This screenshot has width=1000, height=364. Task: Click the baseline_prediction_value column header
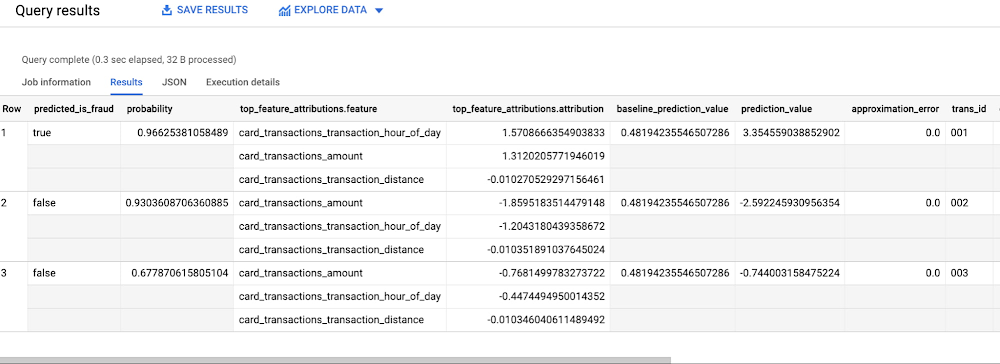coord(672,109)
